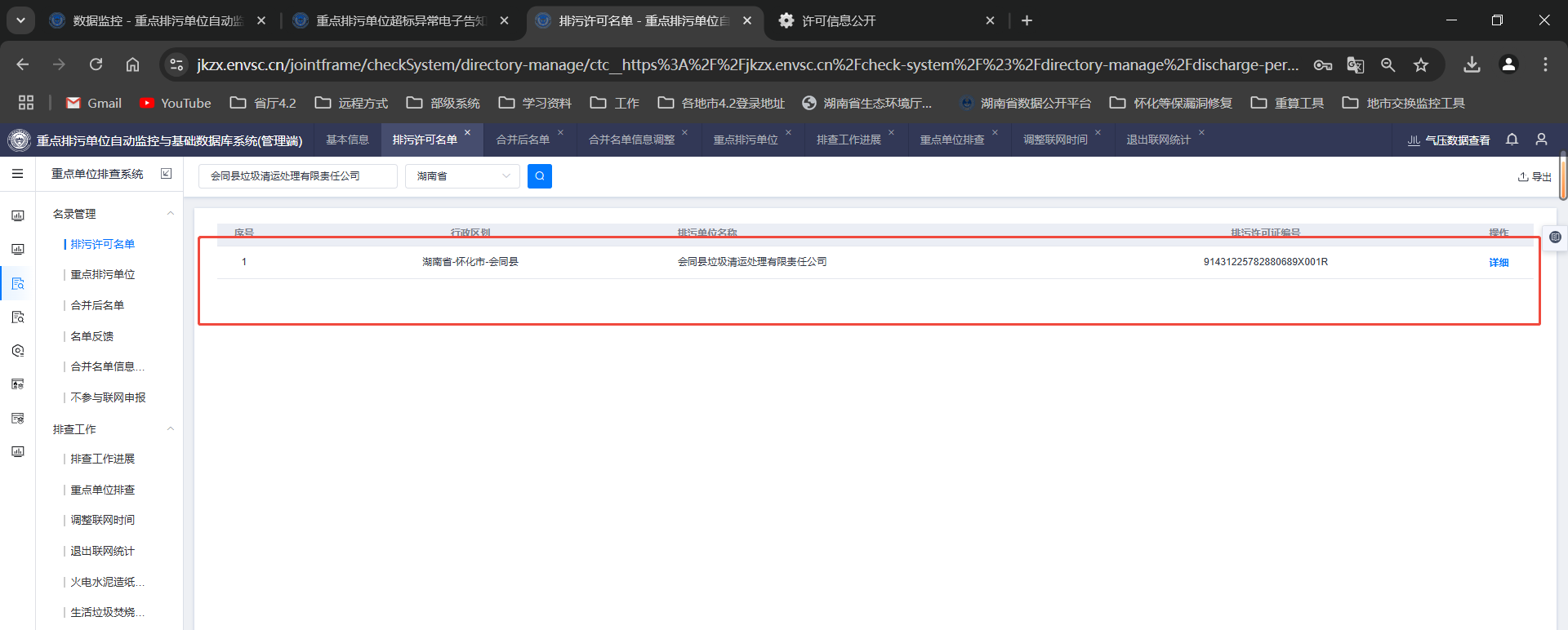Image resolution: width=1568 pixels, height=630 pixels.
Task: Click the blue search magnifier button
Action: [540, 176]
